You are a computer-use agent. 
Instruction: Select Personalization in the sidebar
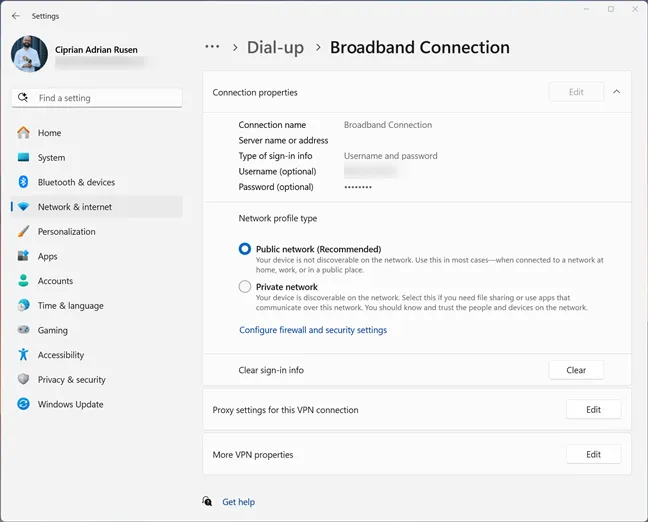tap(97, 231)
